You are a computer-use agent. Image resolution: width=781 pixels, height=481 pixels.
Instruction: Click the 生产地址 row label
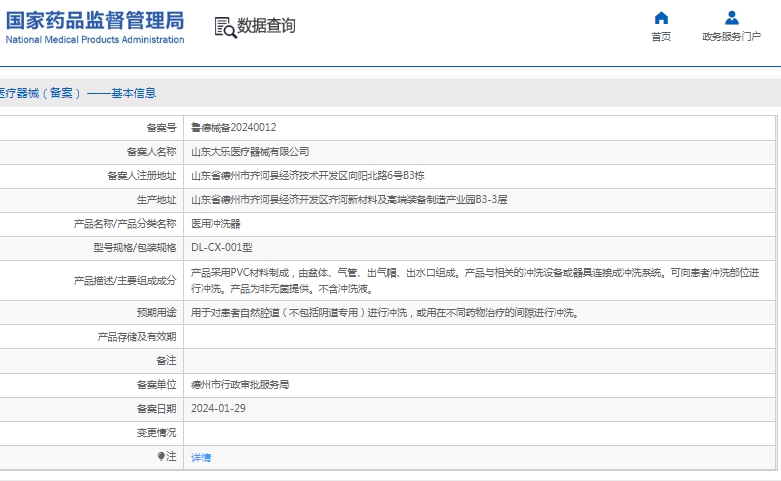point(156,200)
